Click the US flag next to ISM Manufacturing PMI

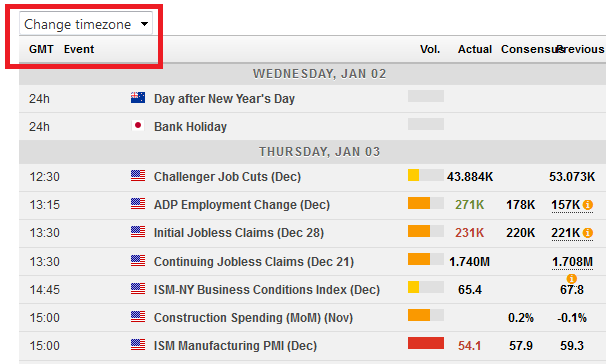click(x=138, y=344)
